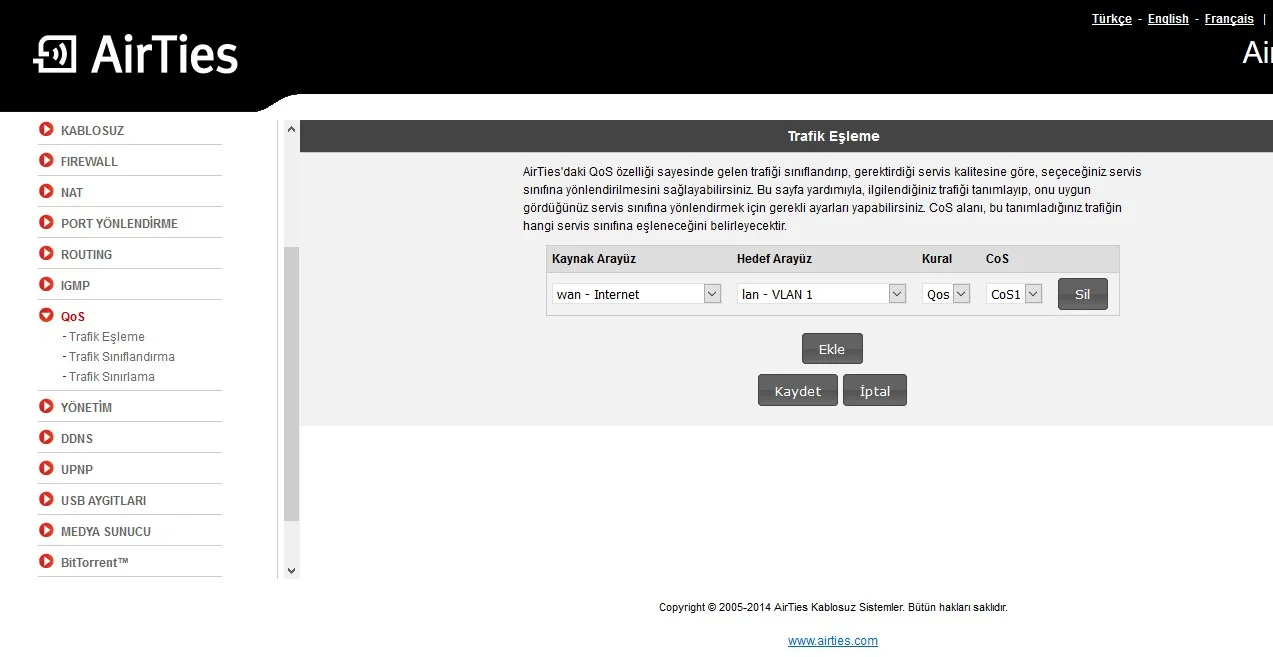The height and width of the screenshot is (657, 1273).
Task: Click the Kaydet button
Action: point(798,390)
